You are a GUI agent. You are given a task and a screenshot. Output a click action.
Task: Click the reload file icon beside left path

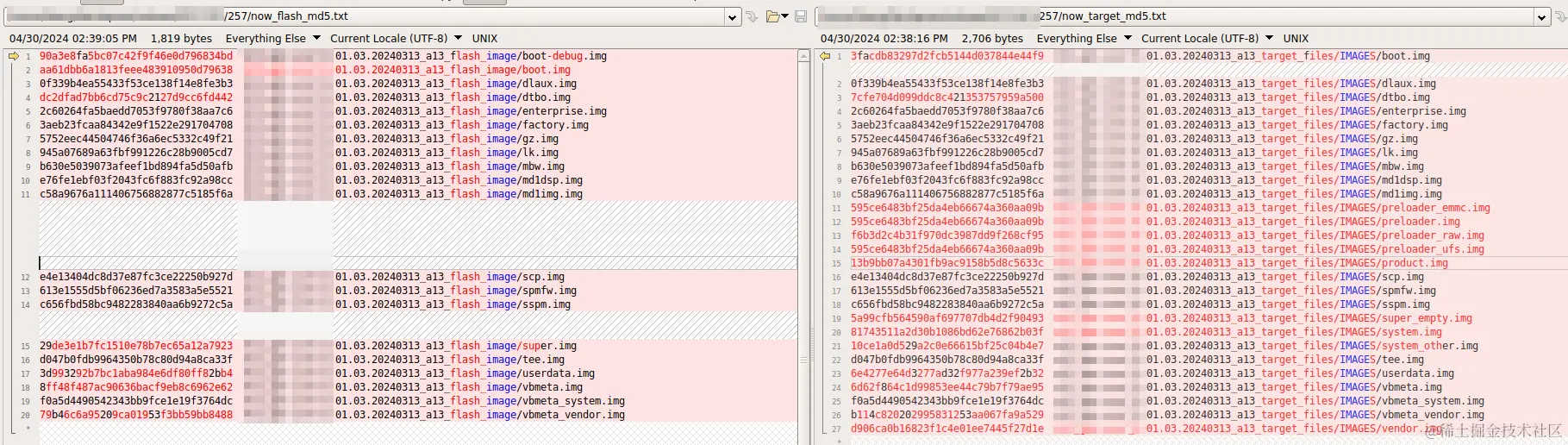(753, 16)
